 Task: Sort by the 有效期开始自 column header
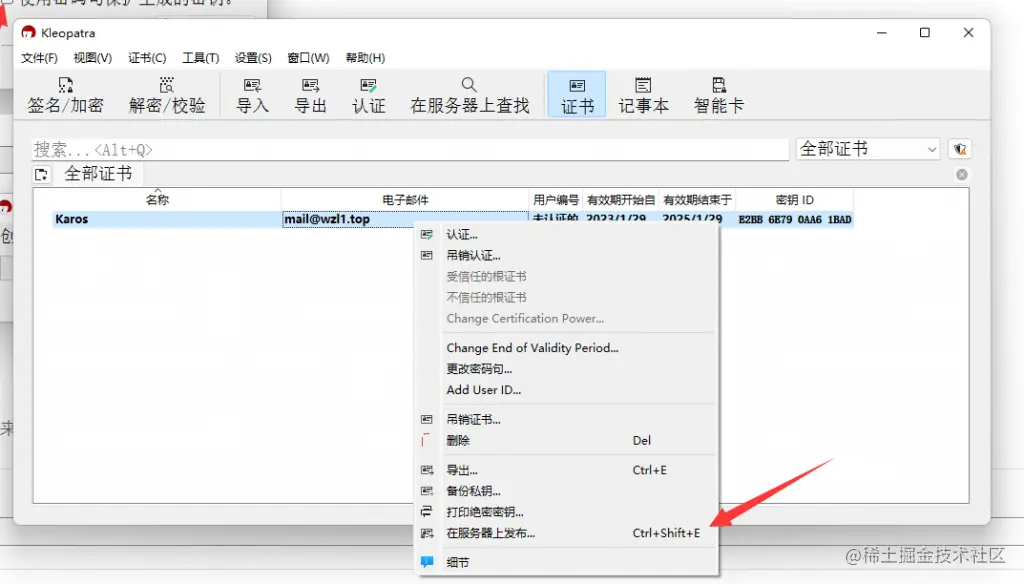point(620,200)
